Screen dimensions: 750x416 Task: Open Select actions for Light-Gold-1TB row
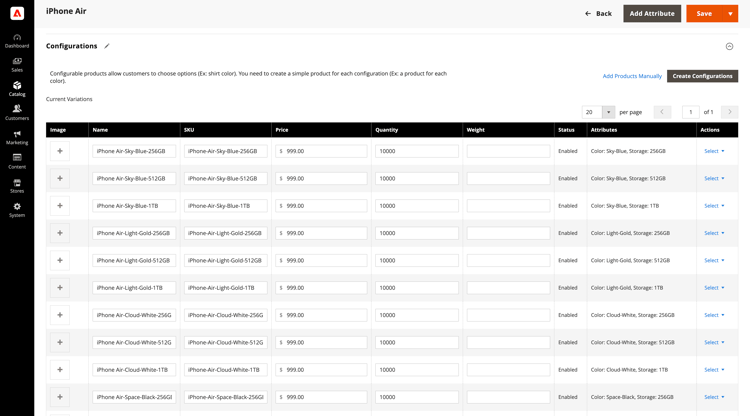tap(714, 288)
